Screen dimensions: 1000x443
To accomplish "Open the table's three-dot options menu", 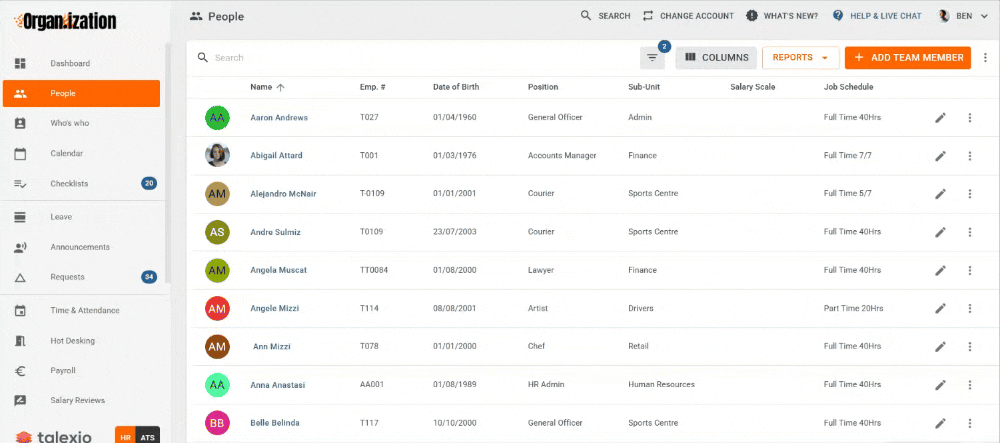I will click(x=986, y=58).
